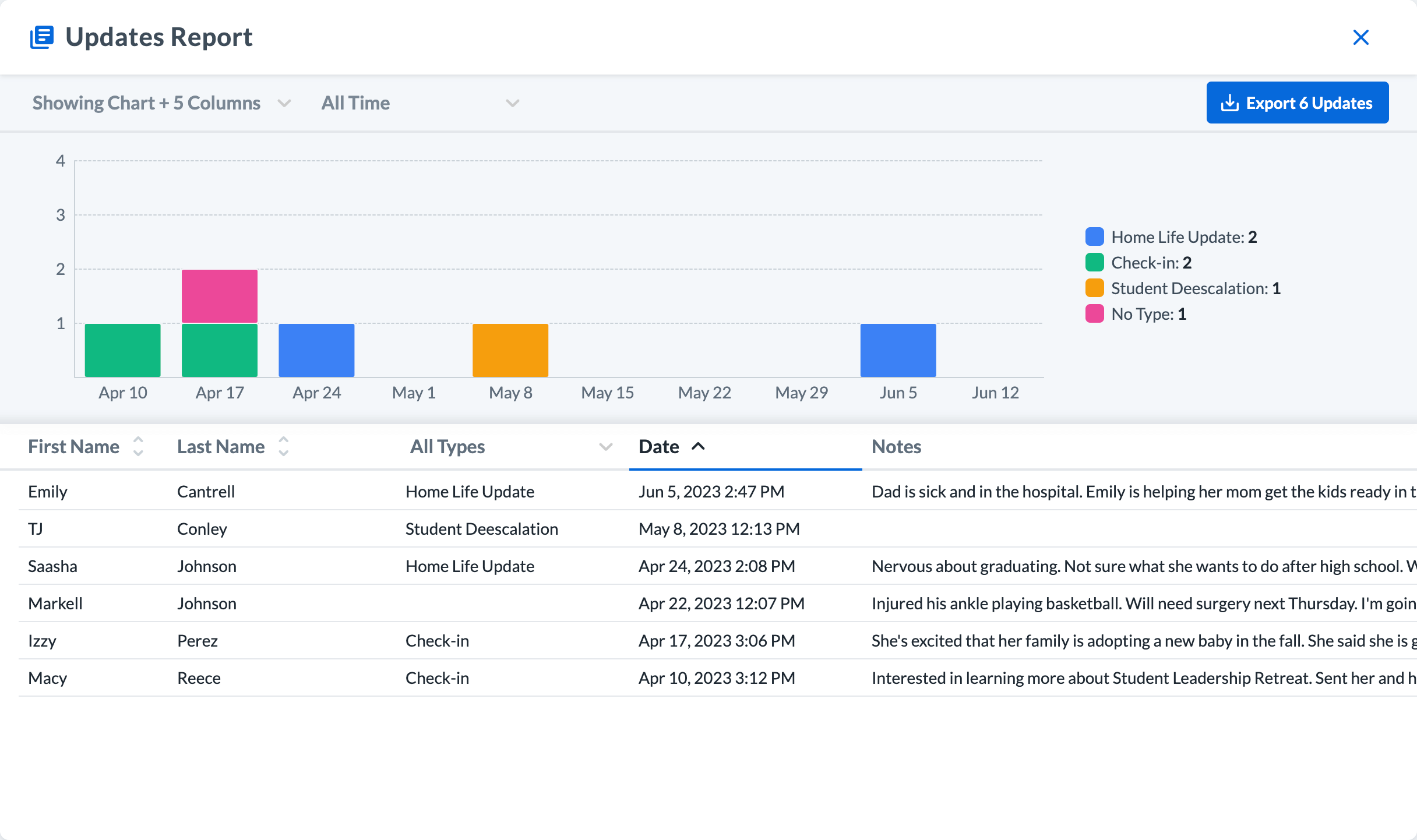This screenshot has width=1417, height=840.
Task: Click the date Apr 17, 2023 3:06 PM
Action: (717, 641)
